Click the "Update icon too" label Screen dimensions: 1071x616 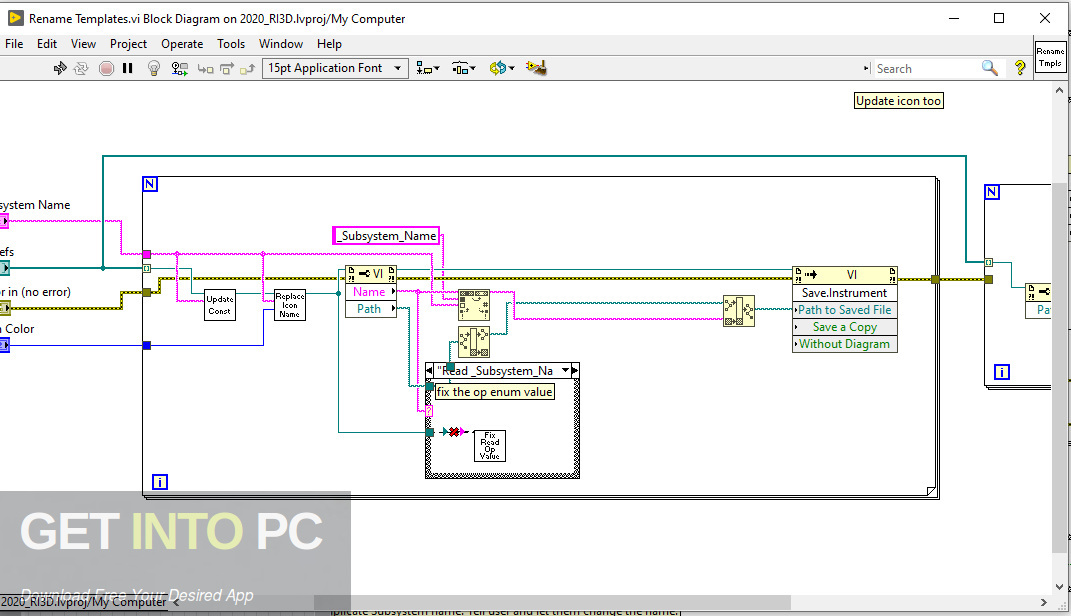899,101
